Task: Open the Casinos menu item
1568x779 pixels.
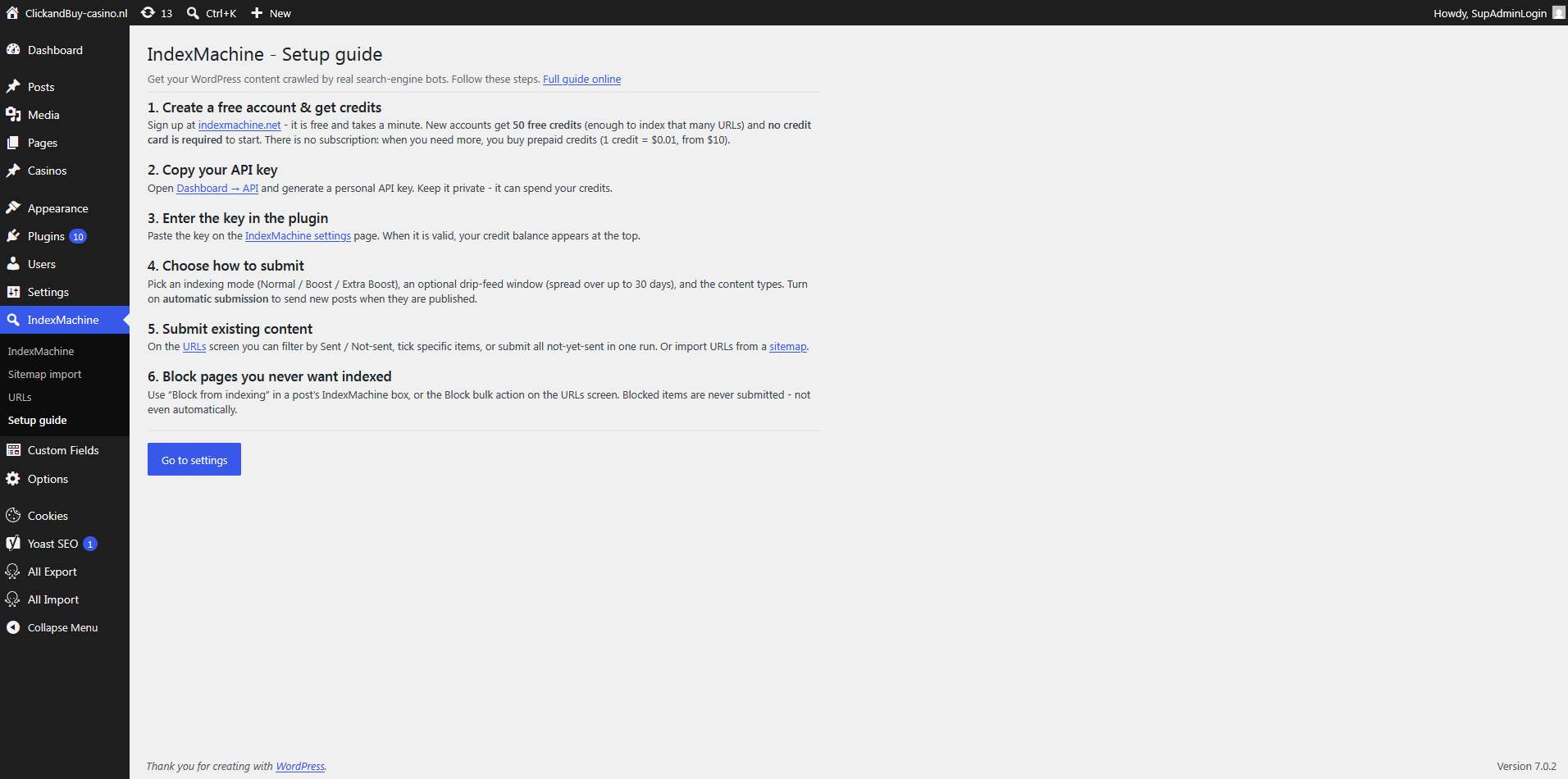Action: (48, 171)
